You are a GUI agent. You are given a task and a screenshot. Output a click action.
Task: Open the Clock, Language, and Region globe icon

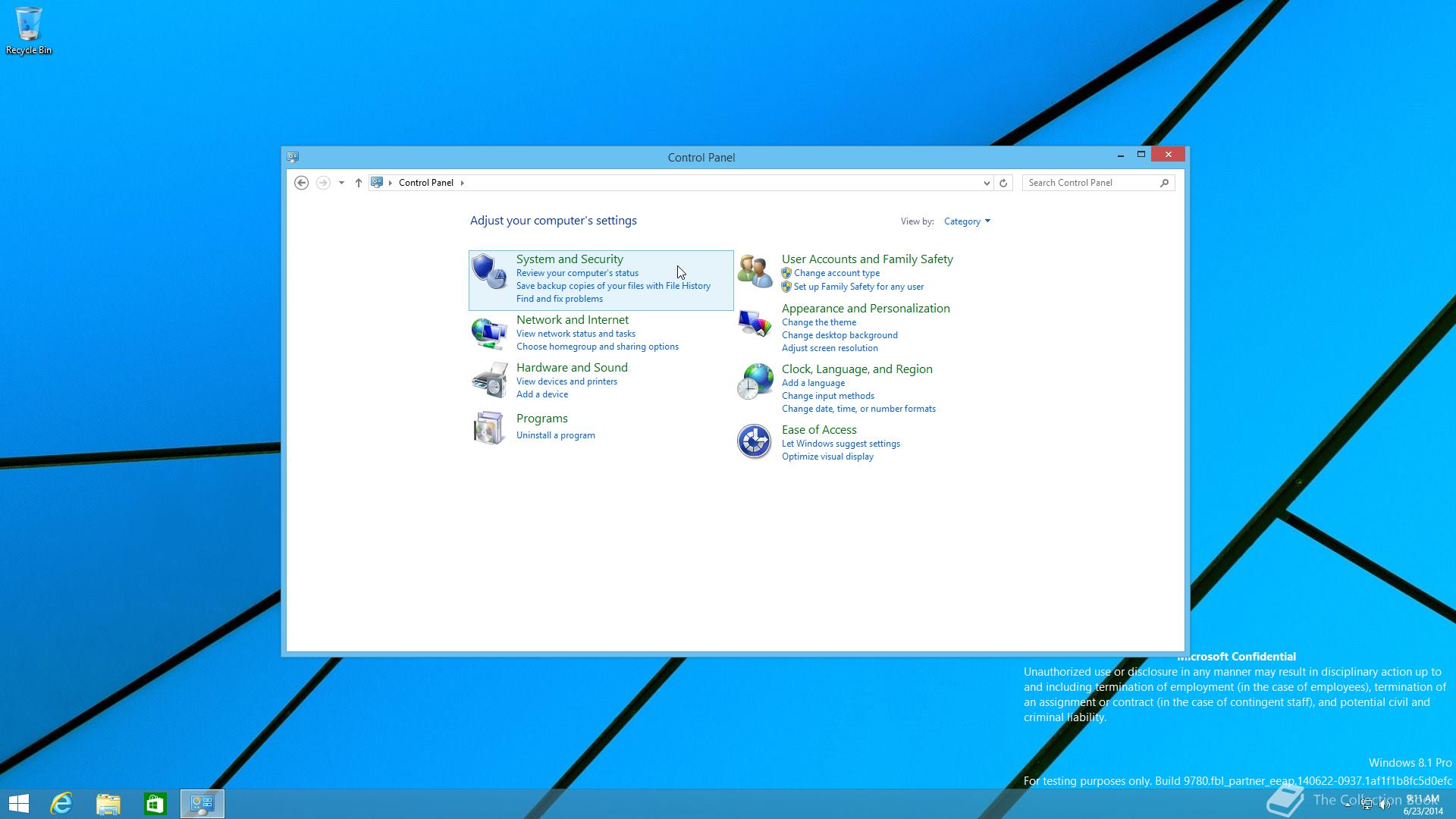[x=755, y=381]
